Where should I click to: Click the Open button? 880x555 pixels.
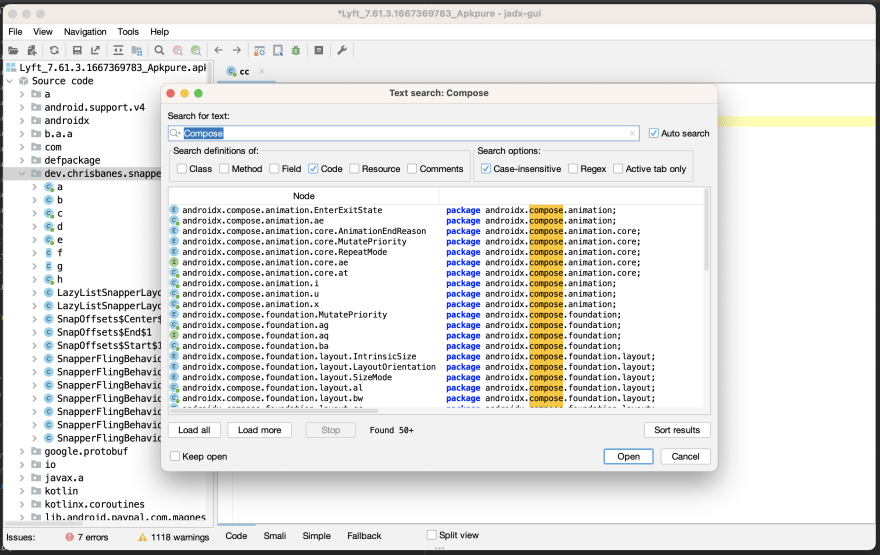point(629,456)
